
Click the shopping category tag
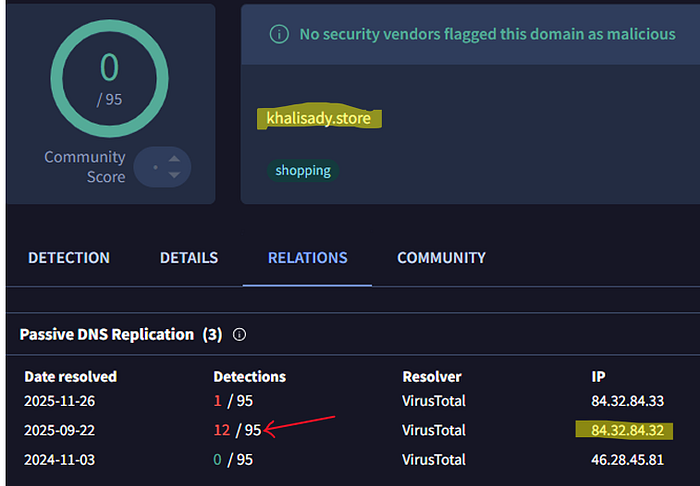coord(303,170)
